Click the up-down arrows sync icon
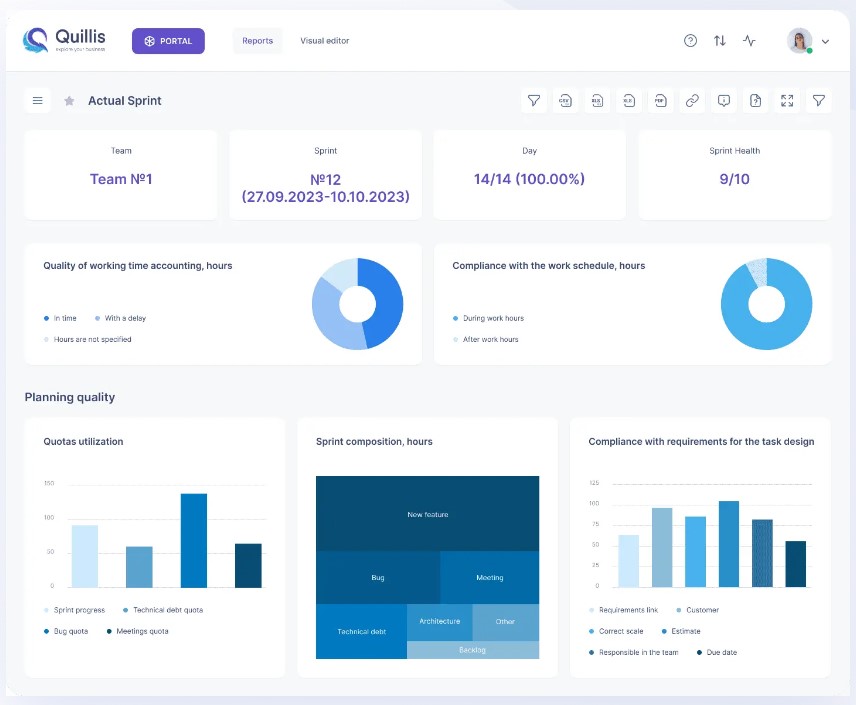This screenshot has height=705, width=856. pos(720,41)
